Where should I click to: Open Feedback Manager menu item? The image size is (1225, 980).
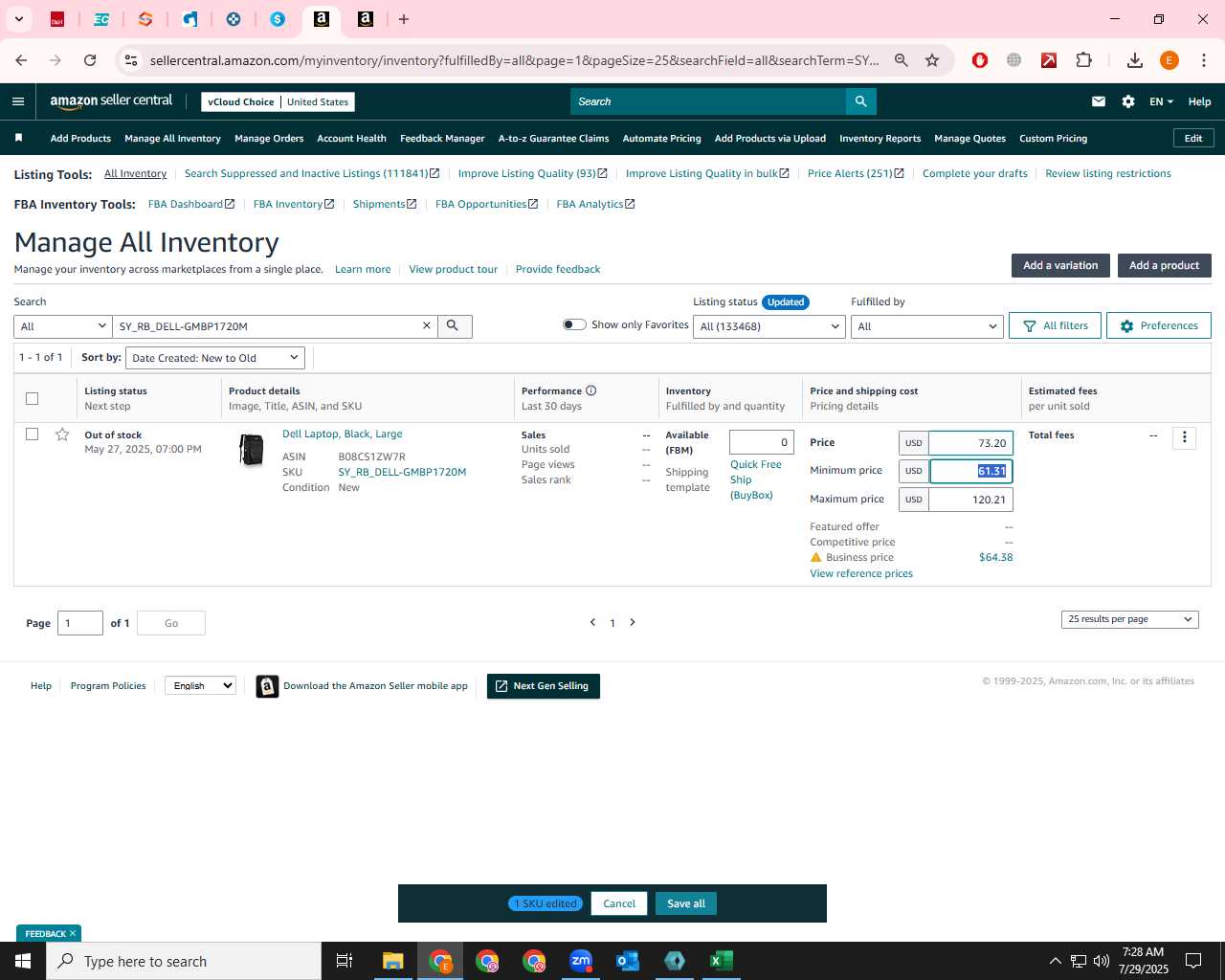click(442, 139)
